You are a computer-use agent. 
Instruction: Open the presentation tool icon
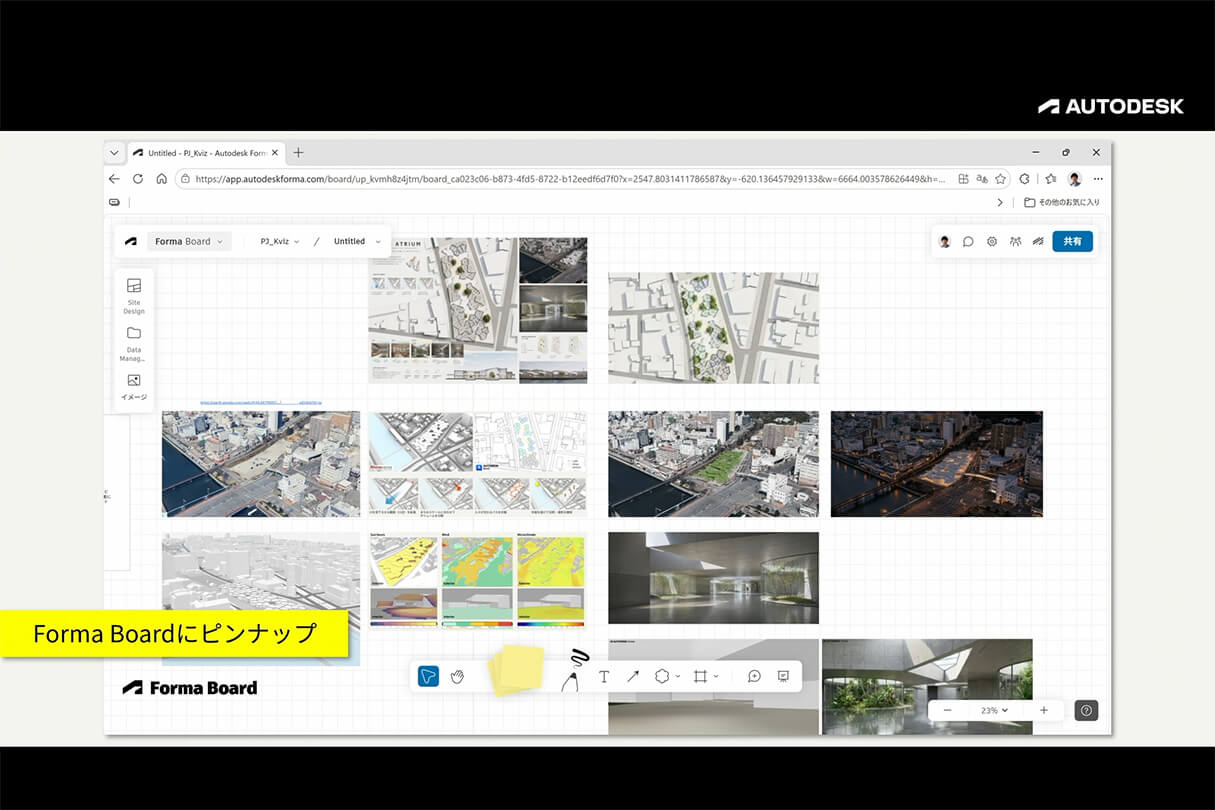[783, 677]
